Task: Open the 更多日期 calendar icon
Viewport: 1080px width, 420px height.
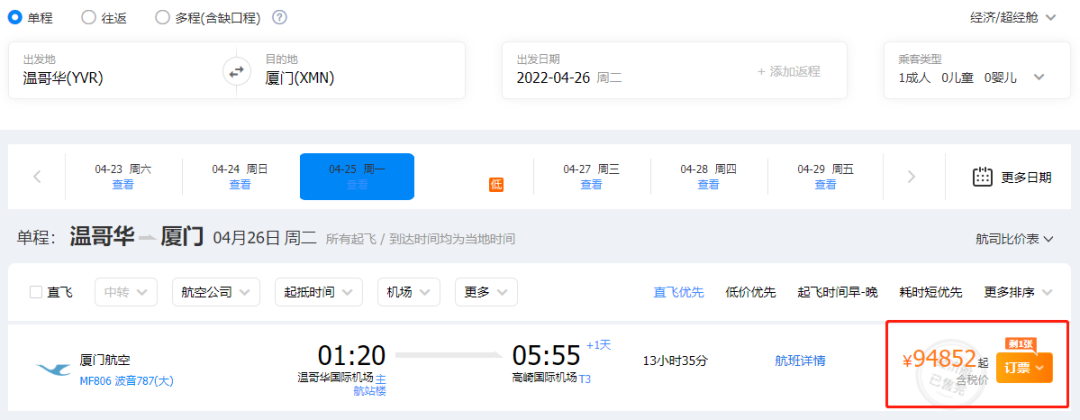Action: tap(982, 177)
